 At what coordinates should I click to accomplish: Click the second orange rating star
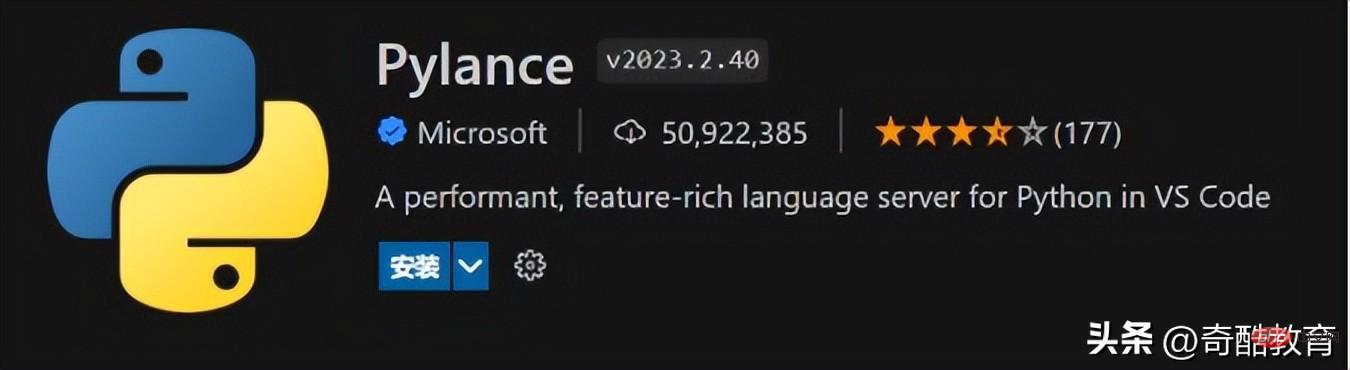coord(926,132)
